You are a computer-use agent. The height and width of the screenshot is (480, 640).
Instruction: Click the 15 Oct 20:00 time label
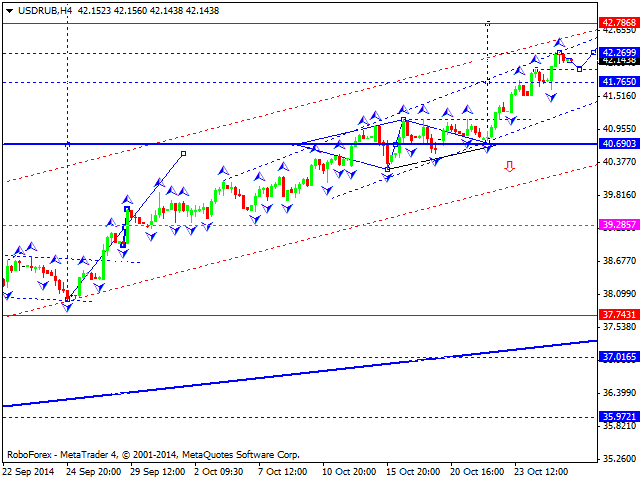411,472
